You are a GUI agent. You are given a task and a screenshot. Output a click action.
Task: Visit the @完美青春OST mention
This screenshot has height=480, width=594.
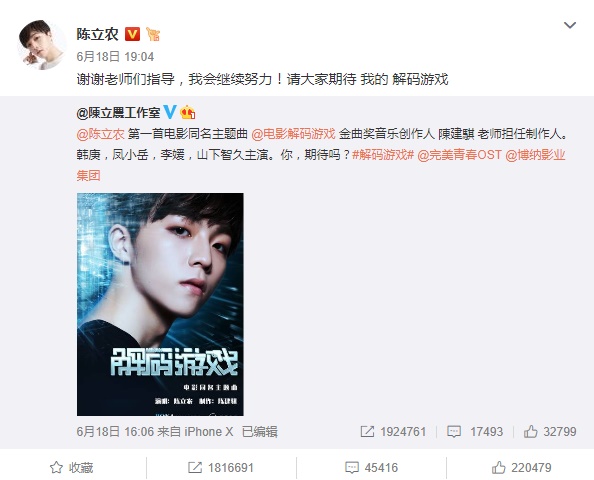click(x=460, y=155)
